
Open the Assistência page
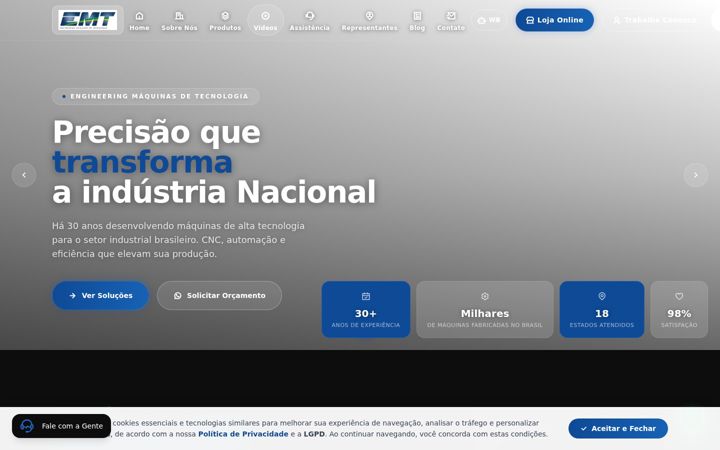pos(309,21)
